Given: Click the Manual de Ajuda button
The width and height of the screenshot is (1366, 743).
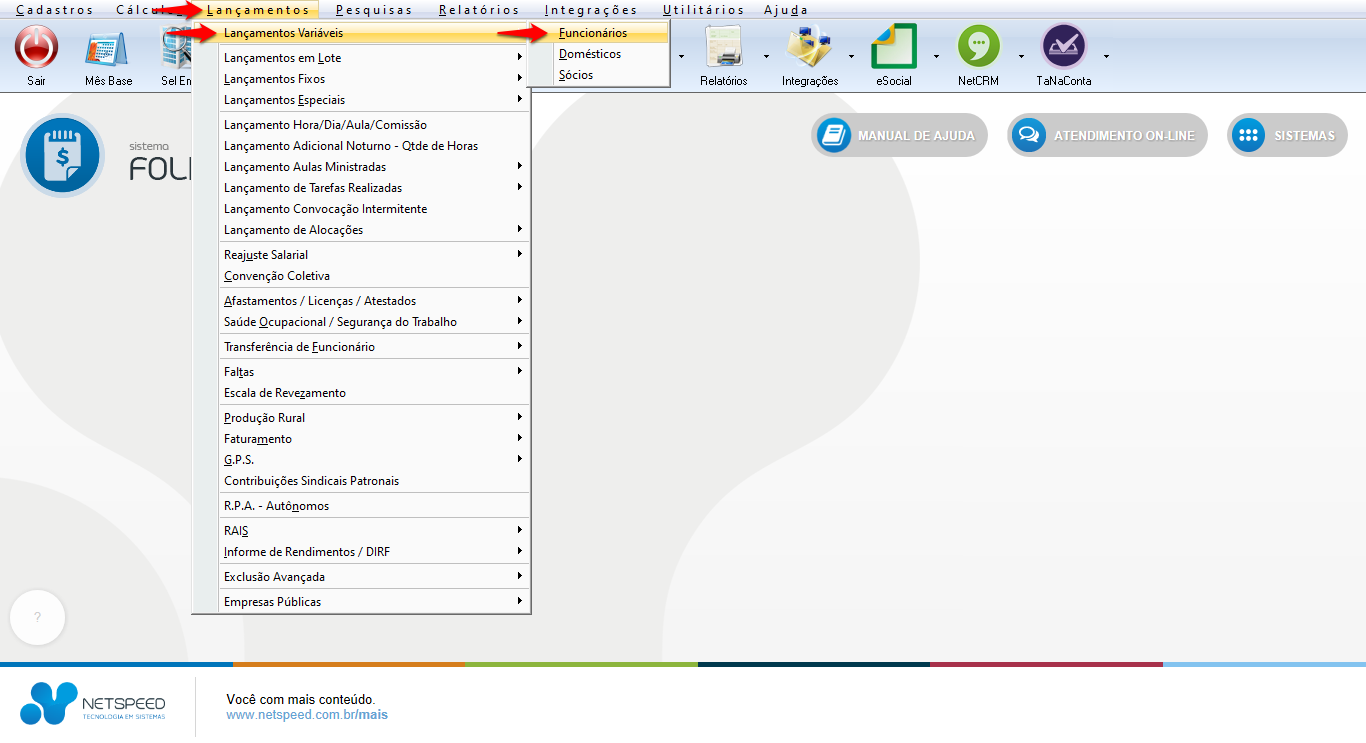Looking at the screenshot, I should (899, 136).
